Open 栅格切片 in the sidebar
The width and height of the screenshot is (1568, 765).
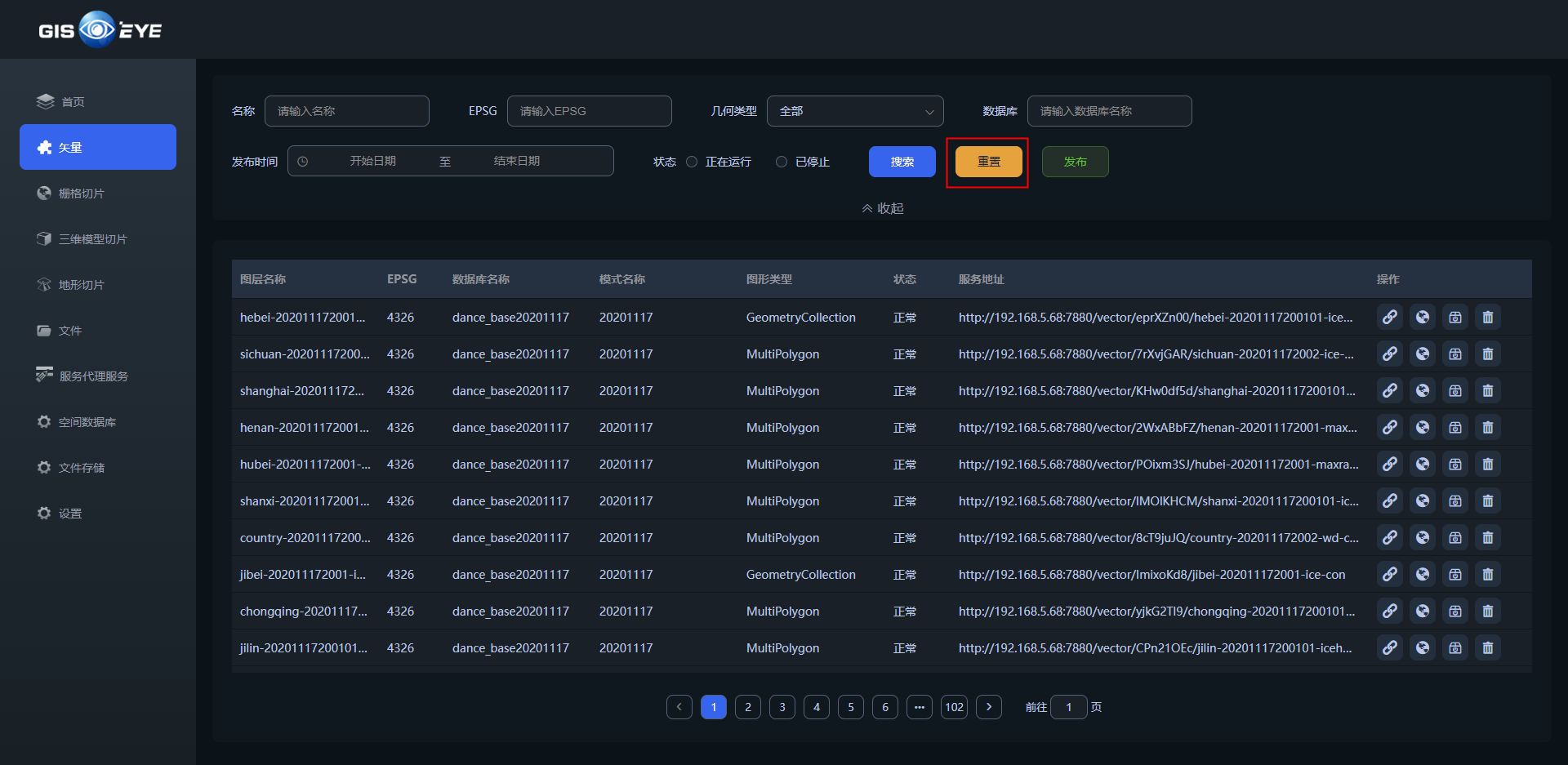click(98, 193)
